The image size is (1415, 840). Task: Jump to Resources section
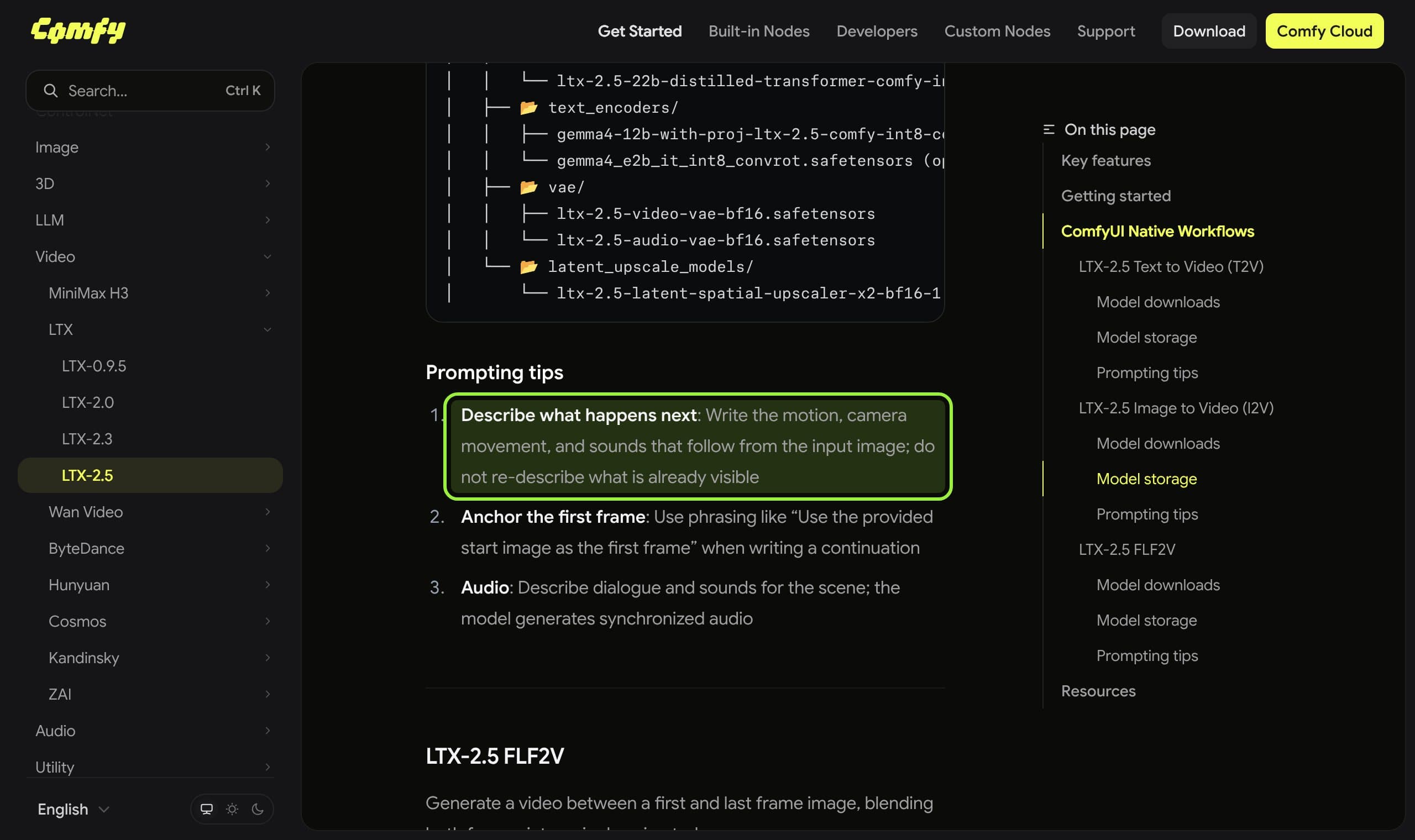click(x=1098, y=691)
